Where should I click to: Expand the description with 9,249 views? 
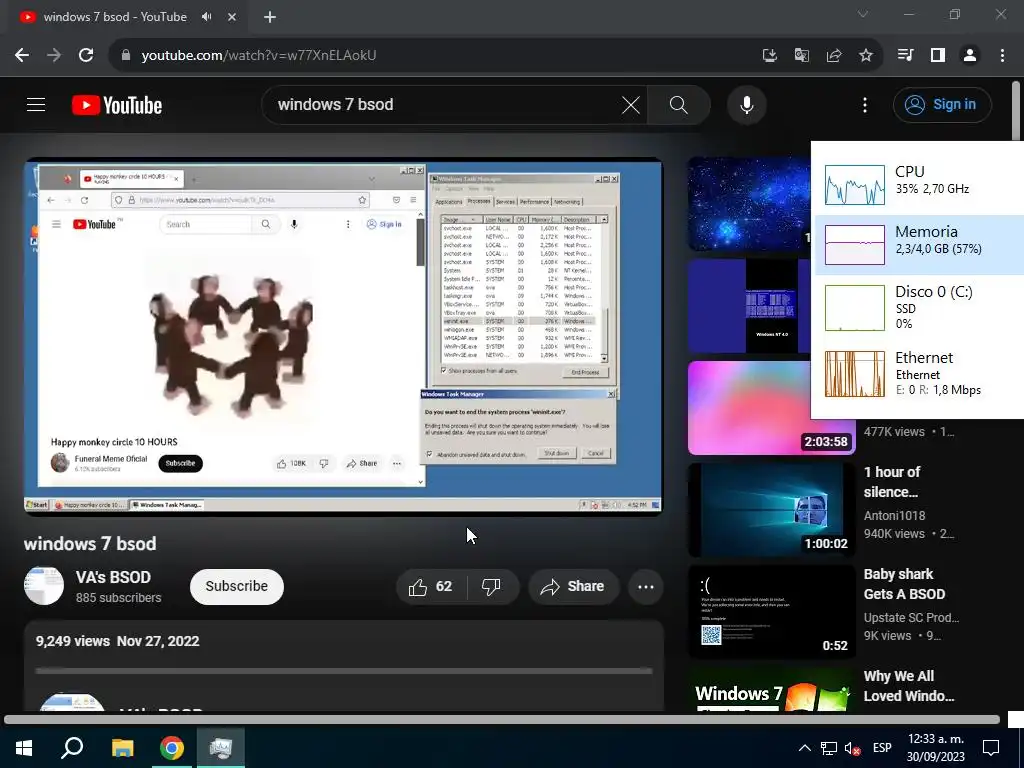click(x=344, y=665)
